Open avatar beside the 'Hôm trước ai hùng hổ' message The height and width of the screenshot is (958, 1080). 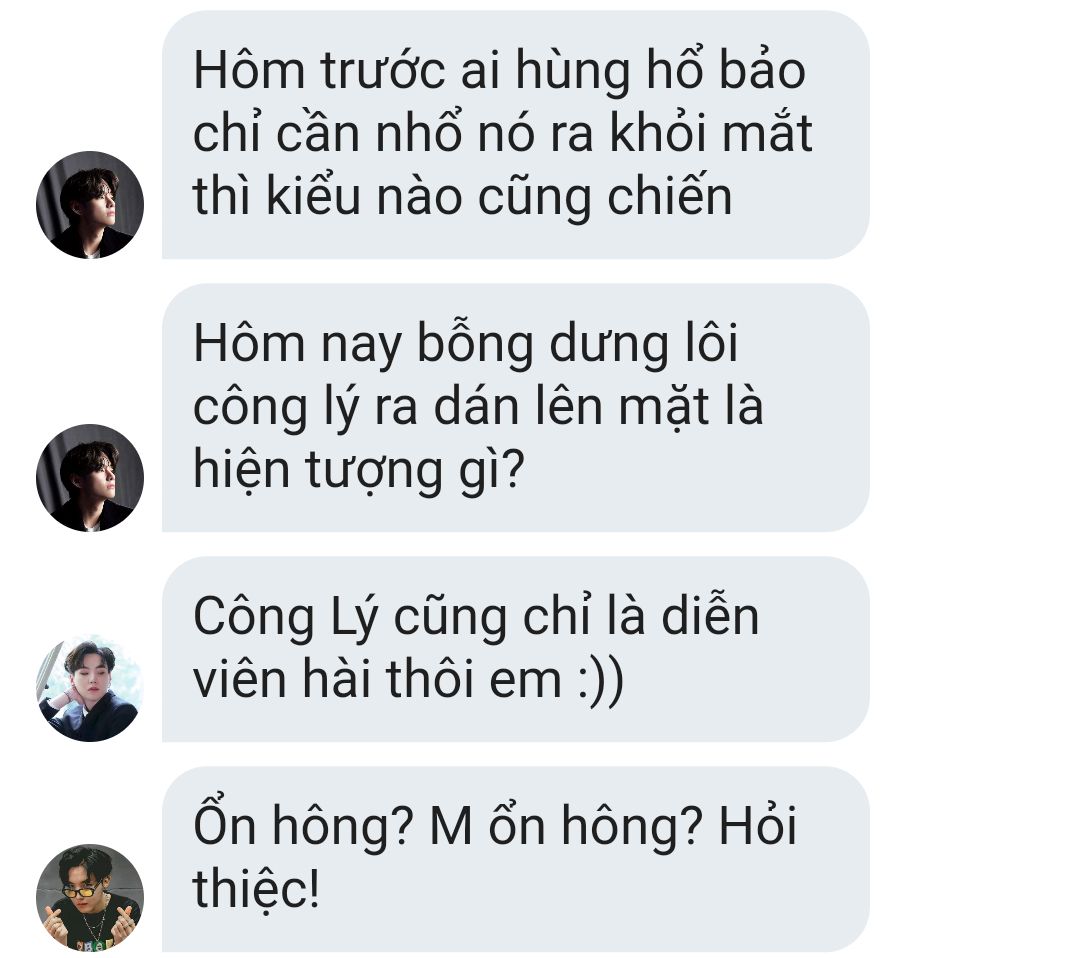coord(90,205)
